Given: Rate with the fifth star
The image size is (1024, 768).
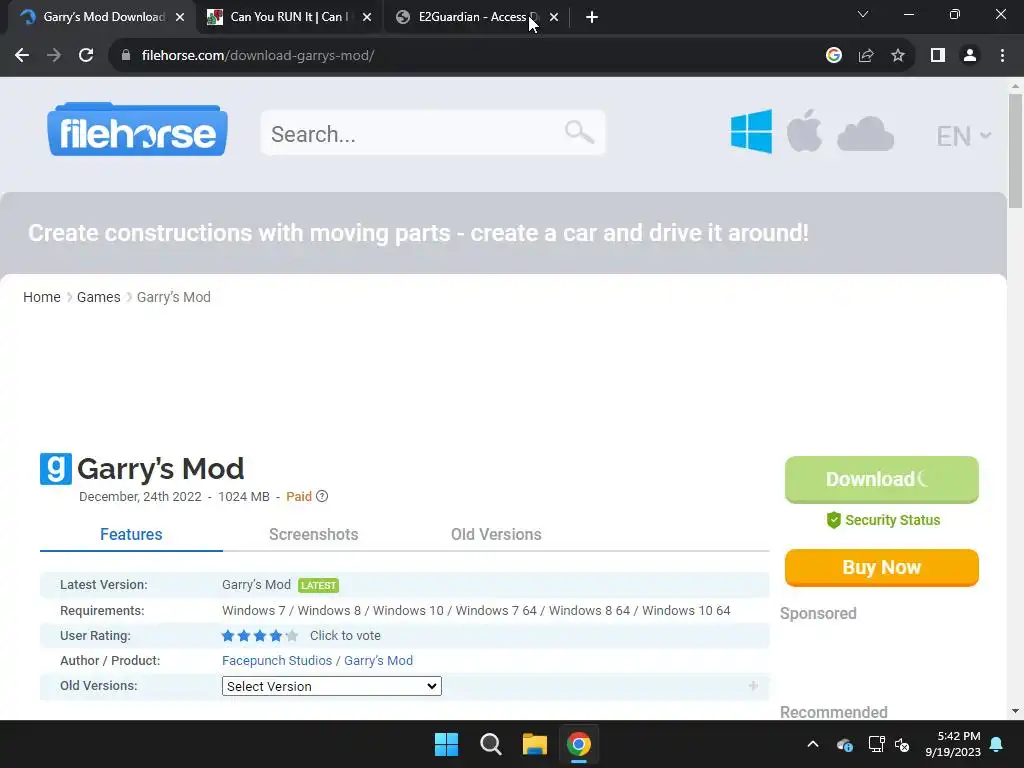Looking at the screenshot, I should pos(291,635).
